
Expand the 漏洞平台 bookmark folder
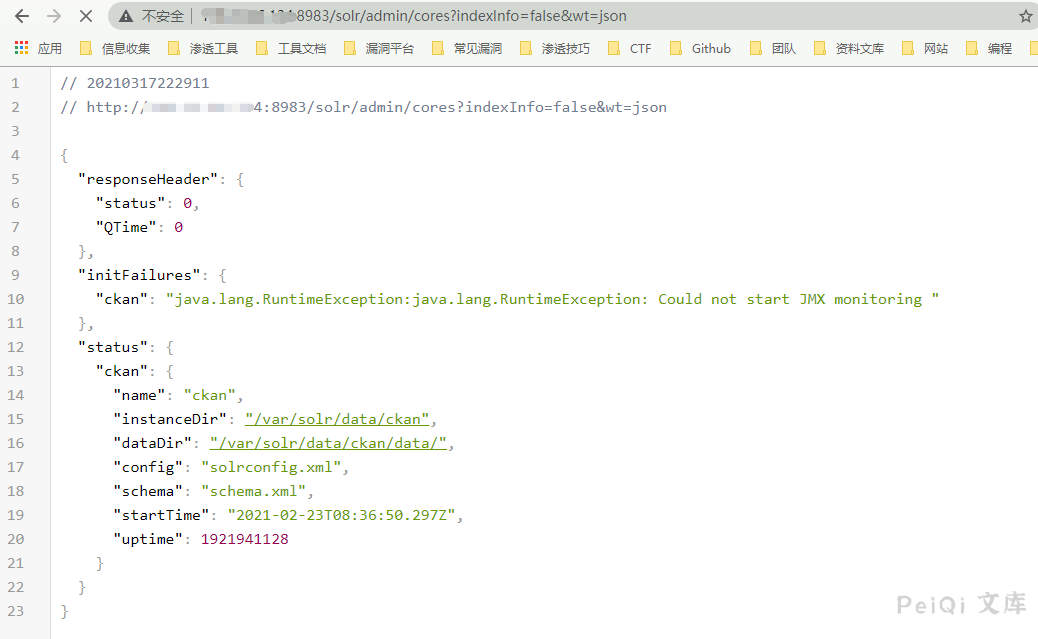pos(379,48)
